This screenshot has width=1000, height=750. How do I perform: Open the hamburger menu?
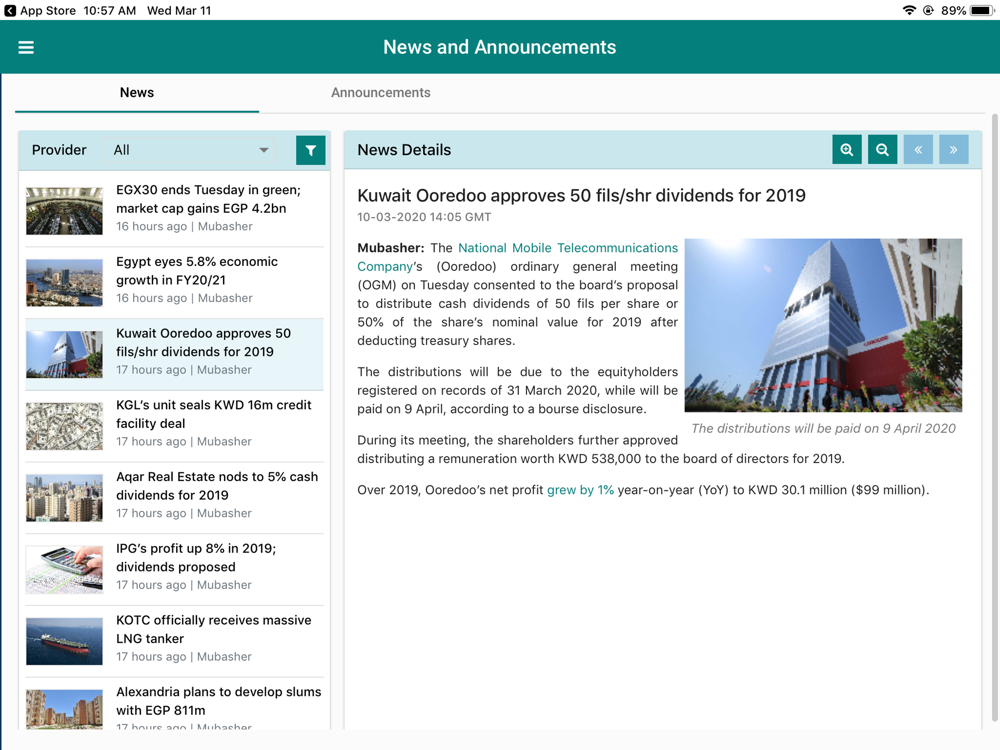[x=26, y=47]
